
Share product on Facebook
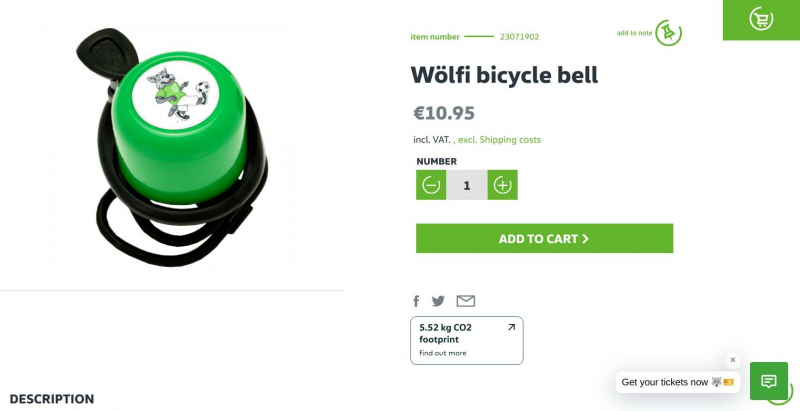point(416,301)
